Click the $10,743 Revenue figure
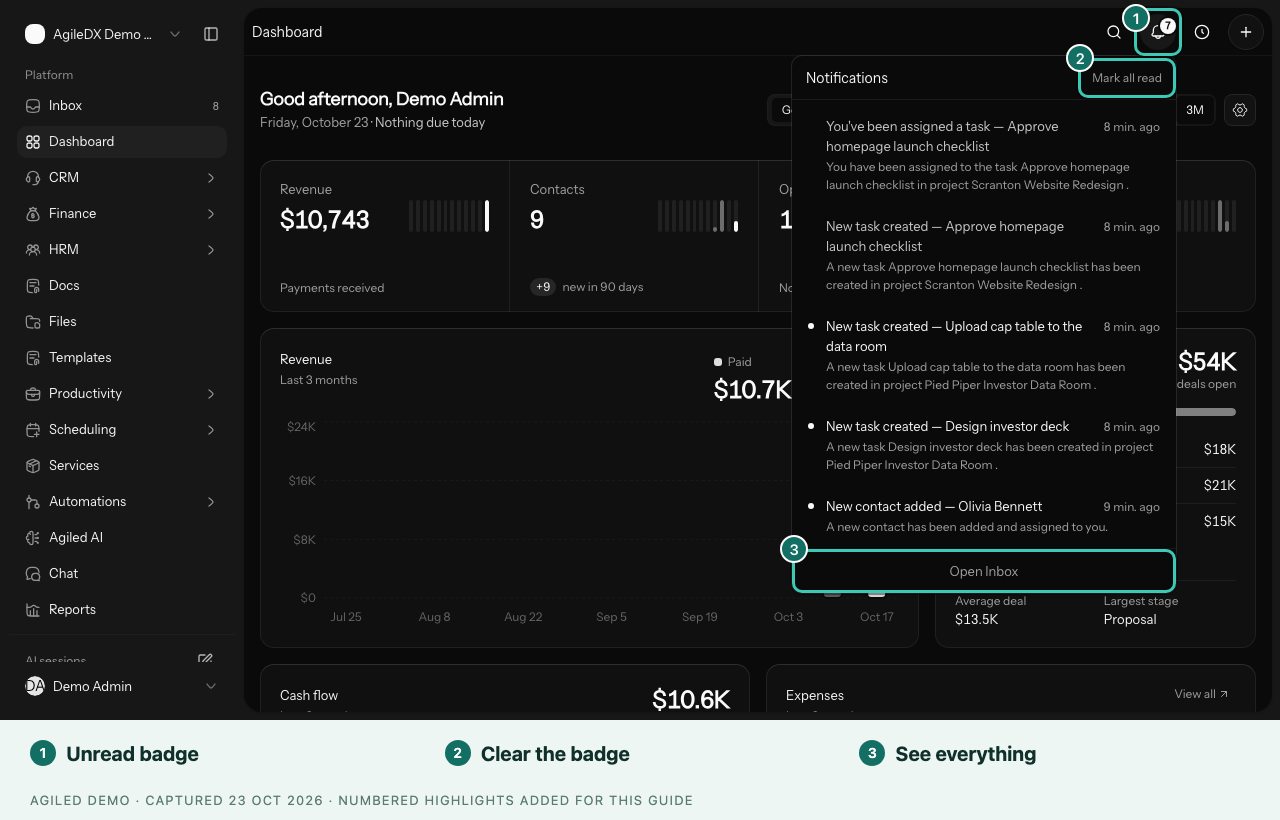This screenshot has height=820, width=1280. (325, 219)
